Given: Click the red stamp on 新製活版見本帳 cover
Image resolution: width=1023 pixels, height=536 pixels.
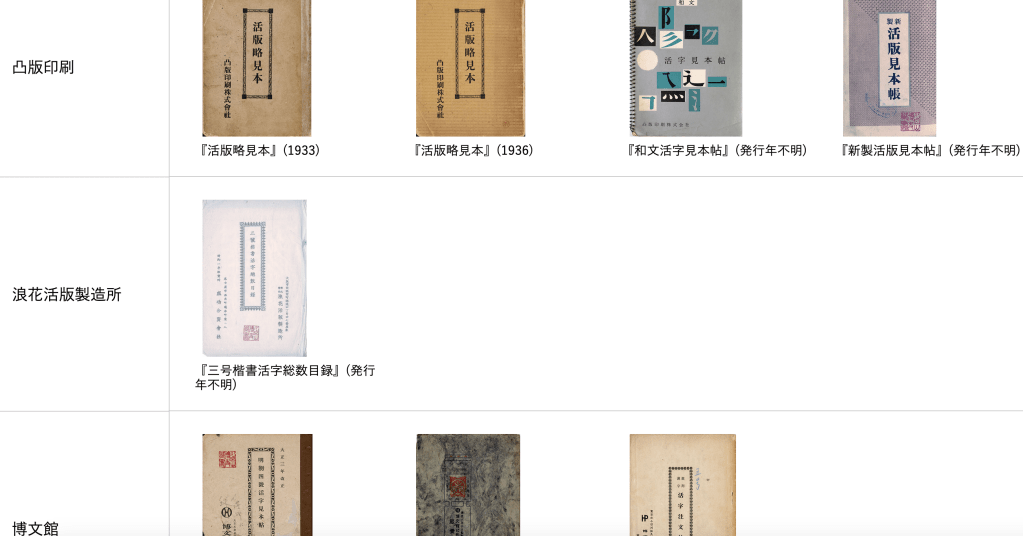Looking at the screenshot, I should [910, 121].
